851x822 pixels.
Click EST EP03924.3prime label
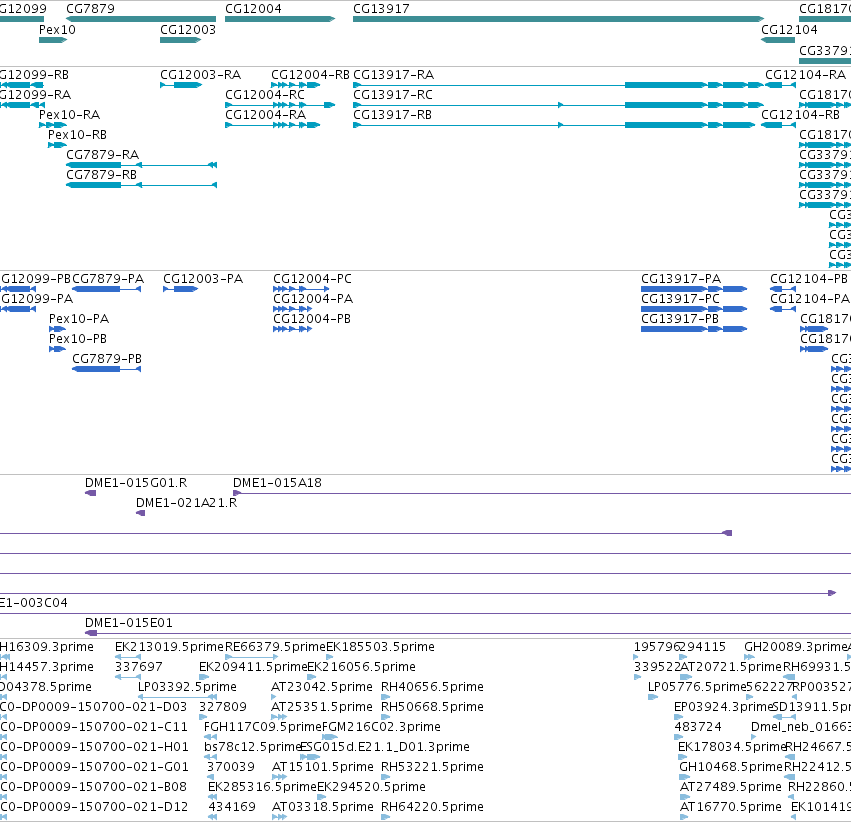coord(723,707)
